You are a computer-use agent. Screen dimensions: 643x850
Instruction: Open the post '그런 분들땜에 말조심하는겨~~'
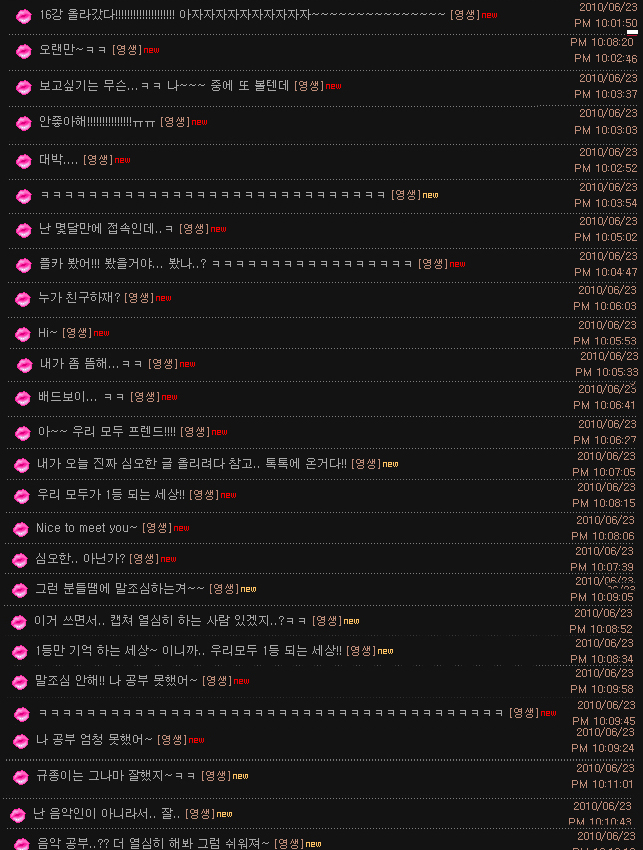tap(120, 588)
